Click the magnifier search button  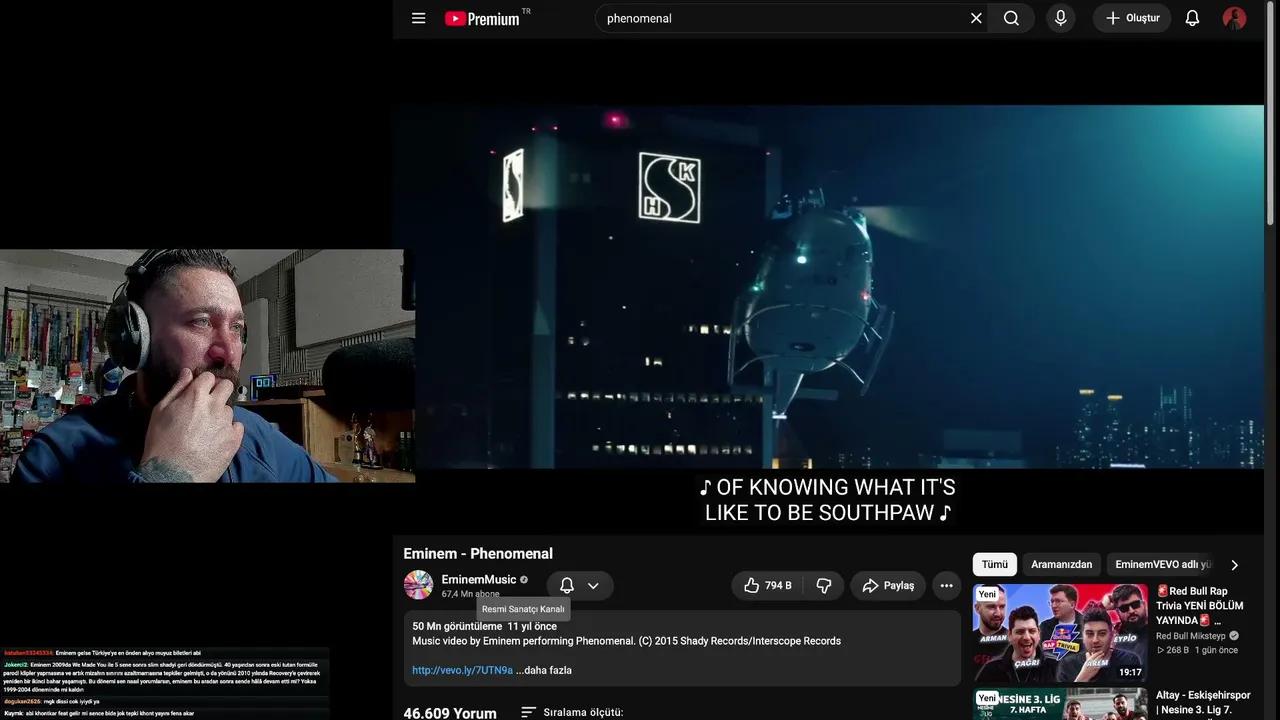coord(1011,18)
